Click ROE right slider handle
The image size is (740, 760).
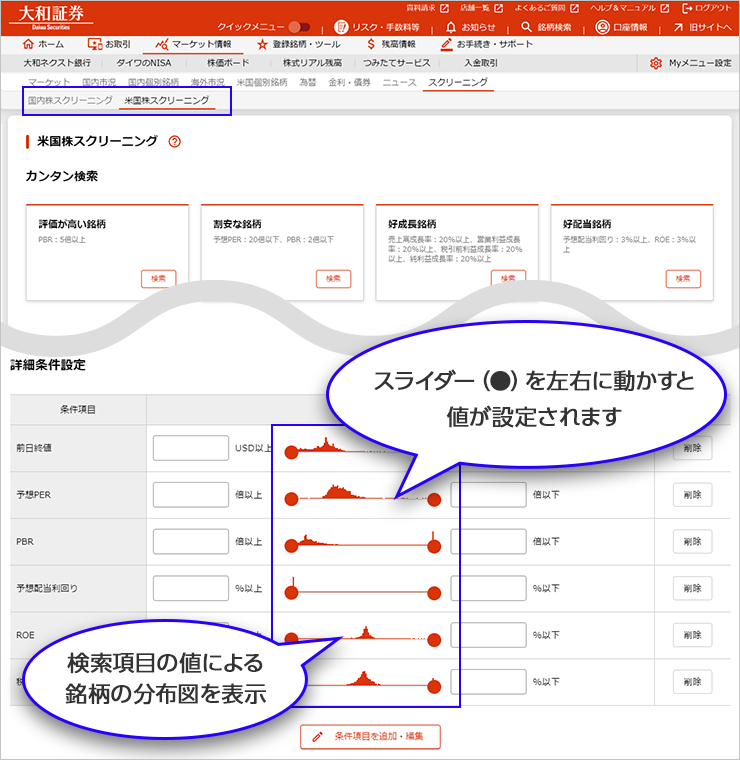pyautogui.click(x=434, y=640)
